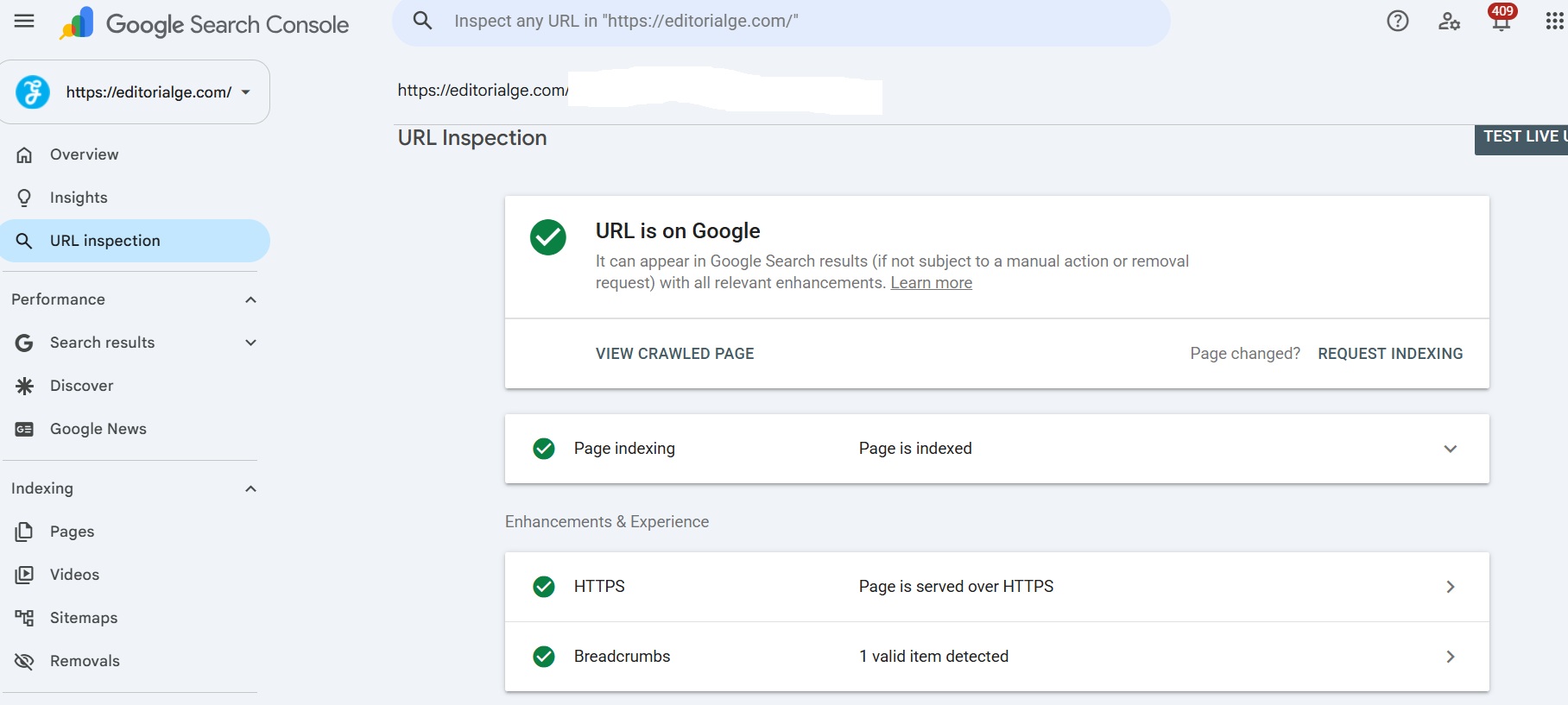Open the property selector dropdown arrow

point(246,92)
